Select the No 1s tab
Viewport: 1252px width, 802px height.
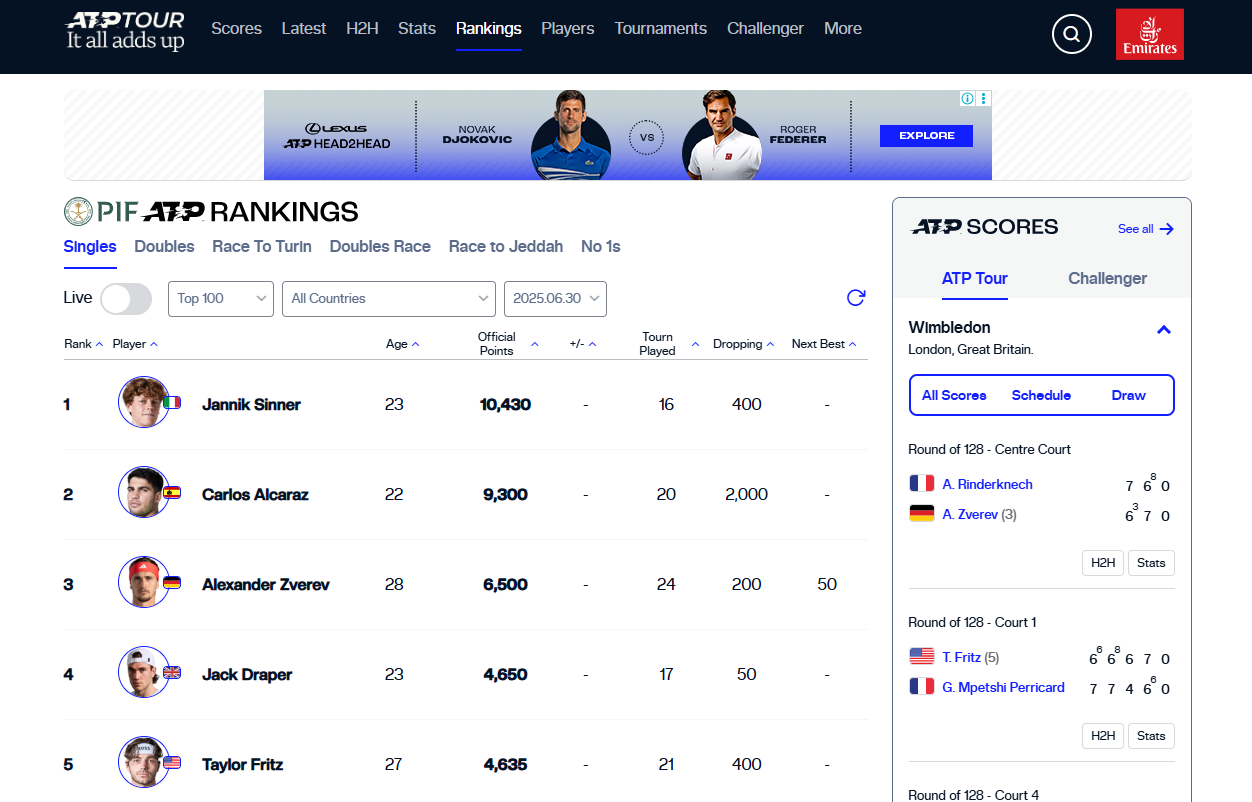(601, 246)
